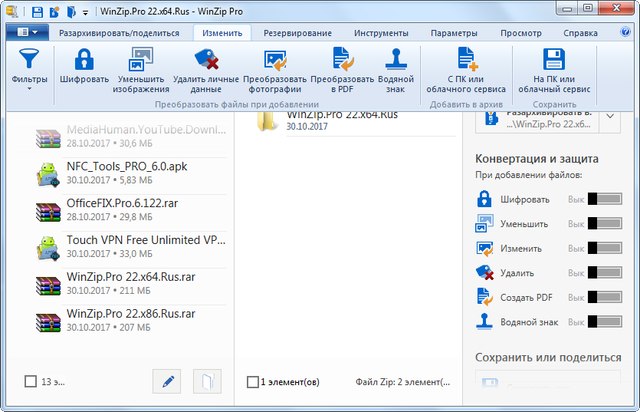Click OfficeFIX.Pro.6.122.rar archive icon
The image size is (640, 412).
pos(48,212)
